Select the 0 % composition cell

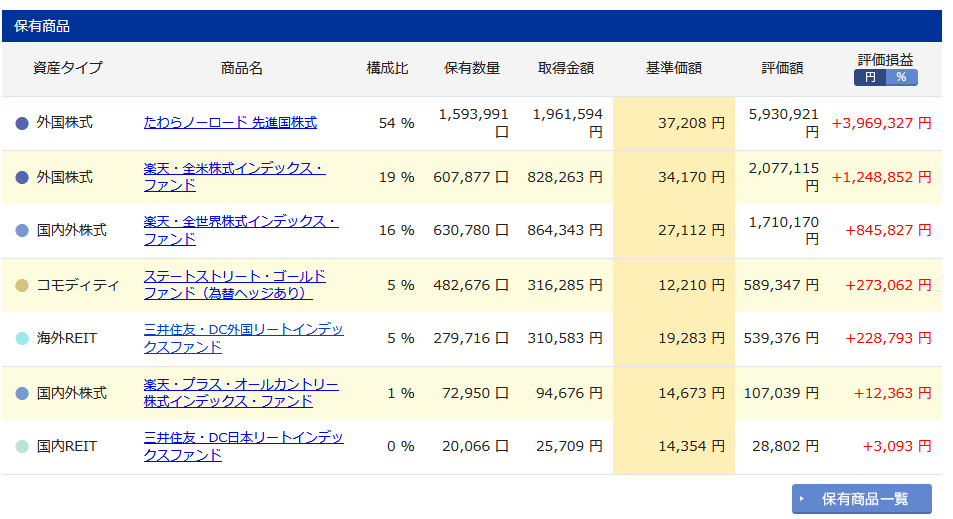[401, 446]
